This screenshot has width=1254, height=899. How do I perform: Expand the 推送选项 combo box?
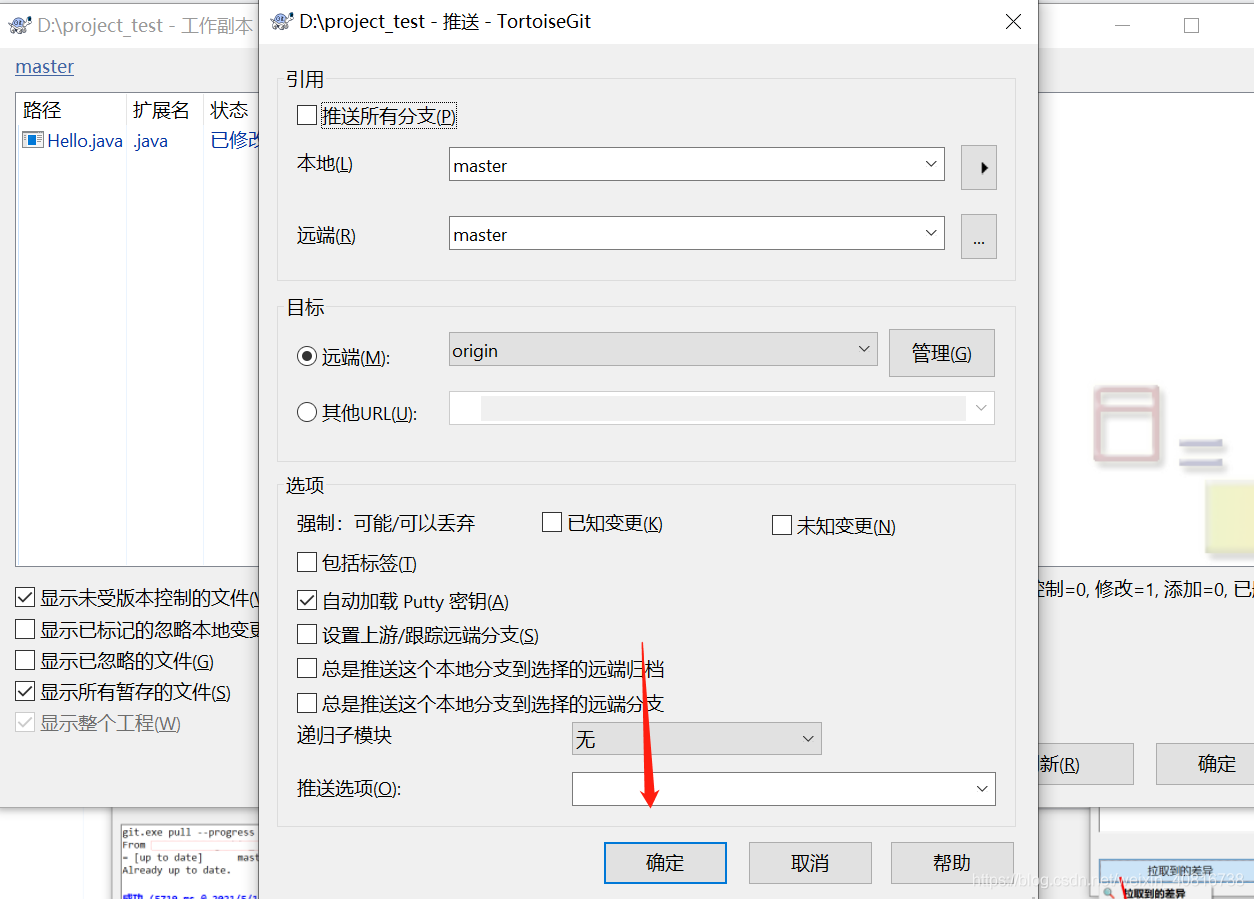[x=982, y=789]
